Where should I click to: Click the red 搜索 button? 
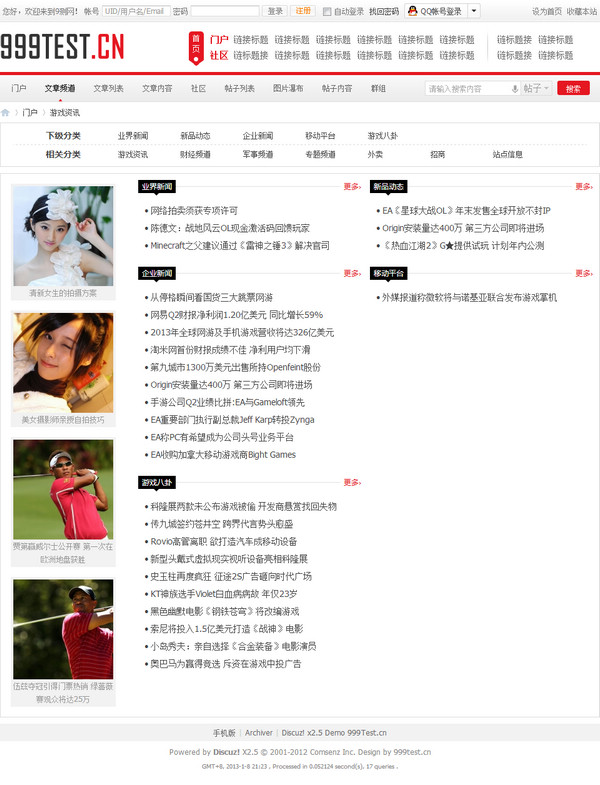(x=573, y=89)
